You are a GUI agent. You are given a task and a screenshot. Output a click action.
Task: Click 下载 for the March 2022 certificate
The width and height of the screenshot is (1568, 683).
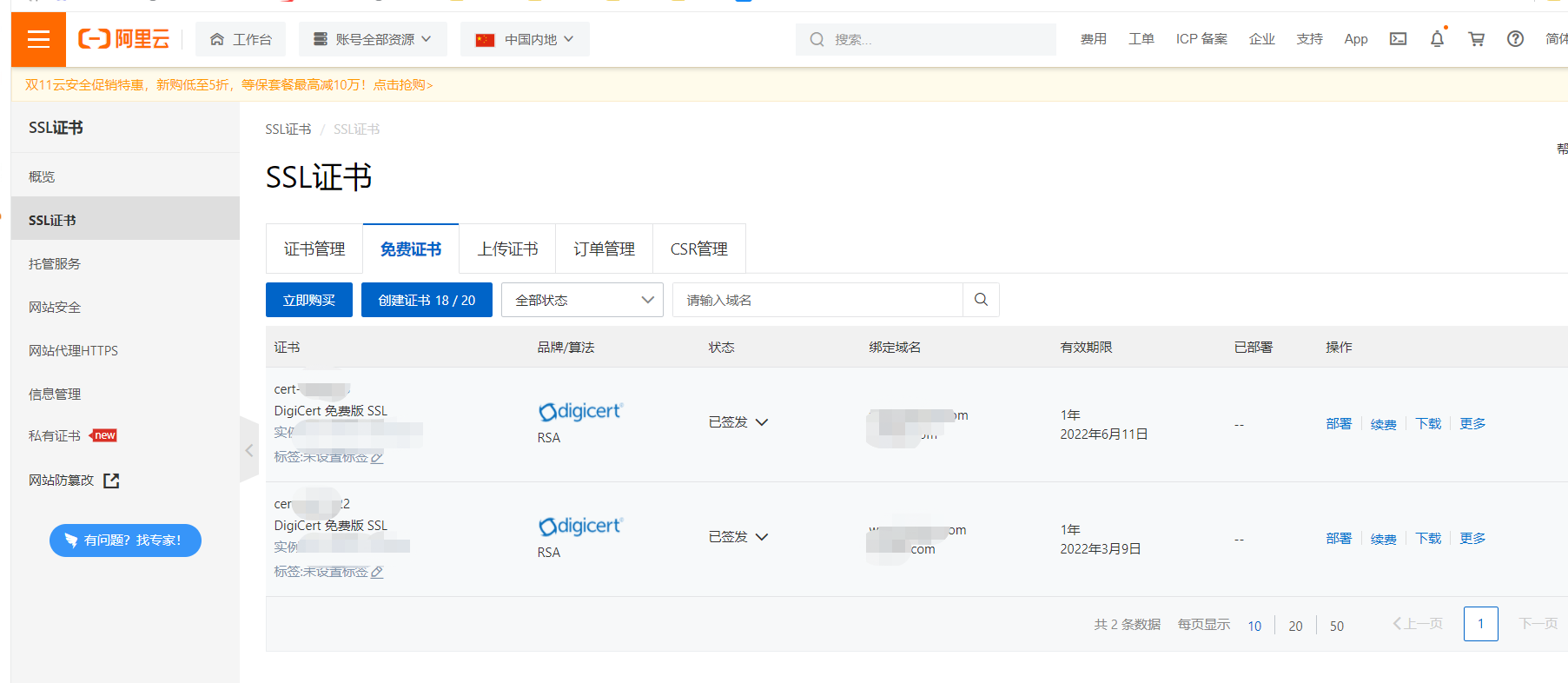pos(1428,539)
